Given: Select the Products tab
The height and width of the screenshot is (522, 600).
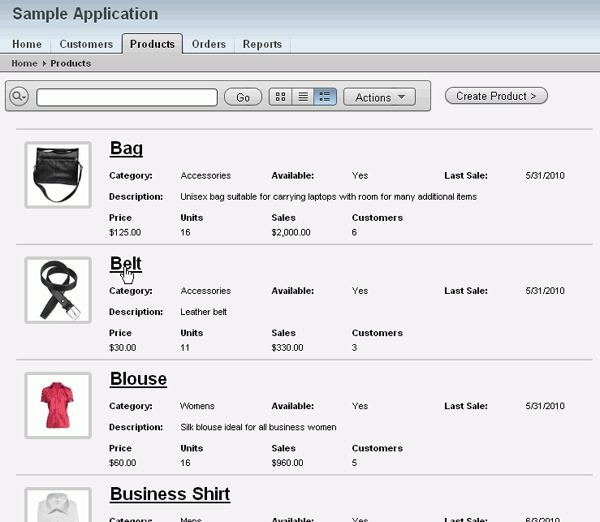Looking at the screenshot, I should pyautogui.click(x=152, y=44).
